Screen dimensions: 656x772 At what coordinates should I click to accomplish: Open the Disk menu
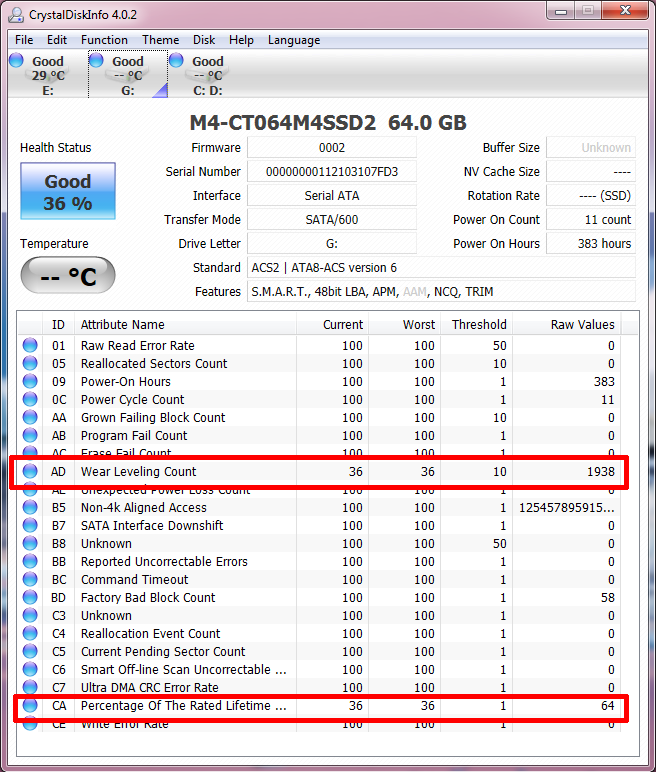point(204,40)
